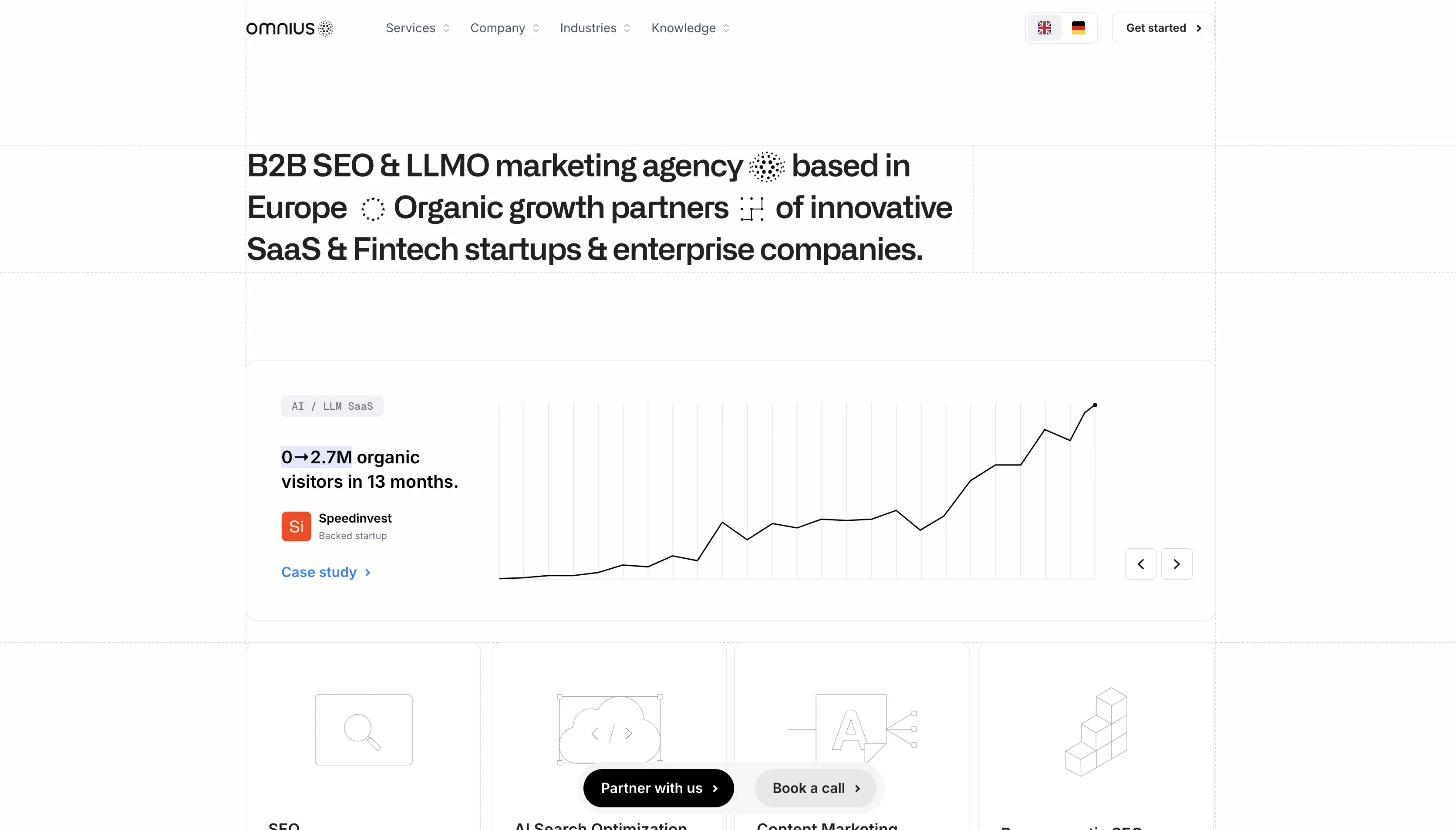
Task: Click the Omnius logo
Action: click(289, 28)
